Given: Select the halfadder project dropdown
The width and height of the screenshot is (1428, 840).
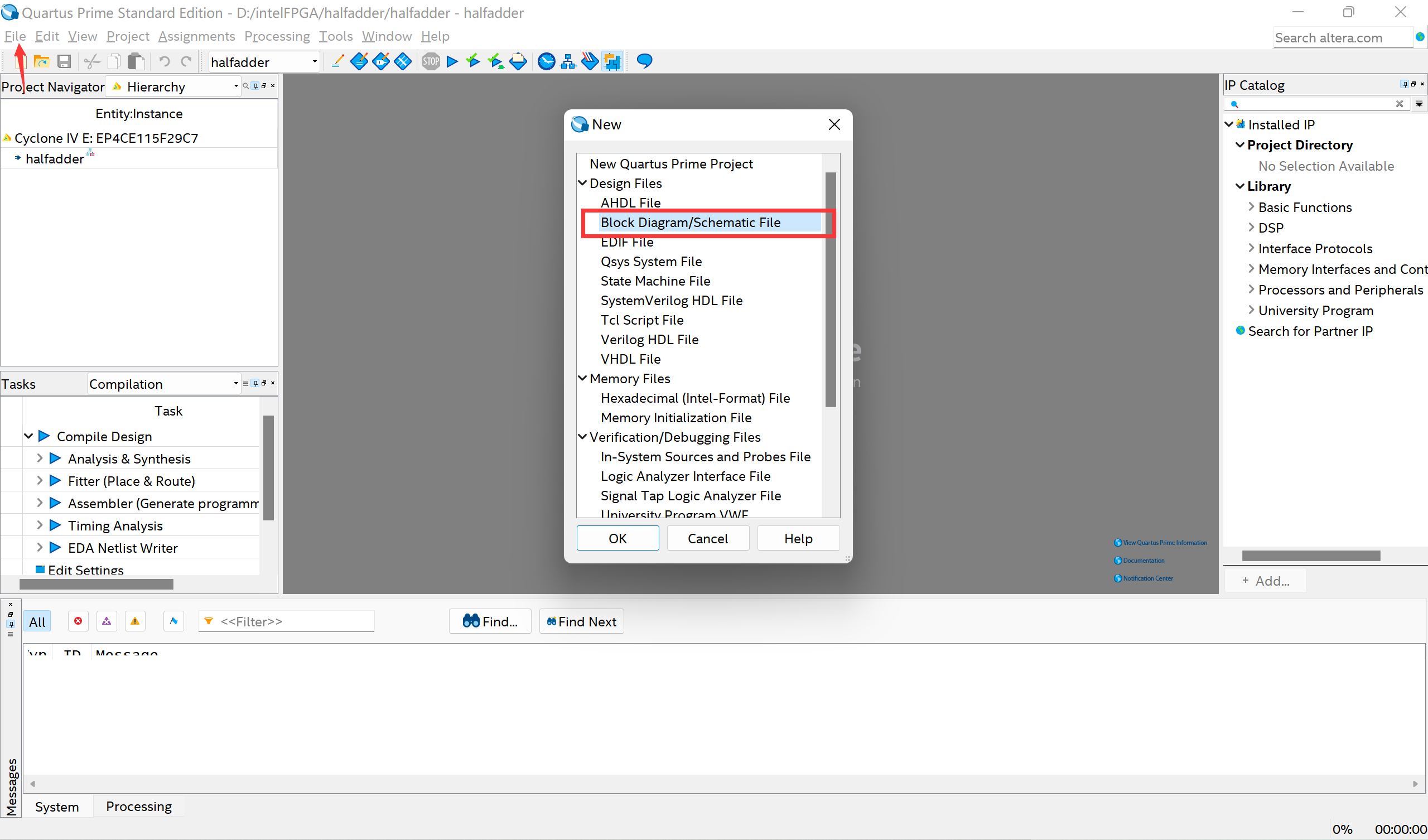Looking at the screenshot, I should pyautogui.click(x=314, y=62).
